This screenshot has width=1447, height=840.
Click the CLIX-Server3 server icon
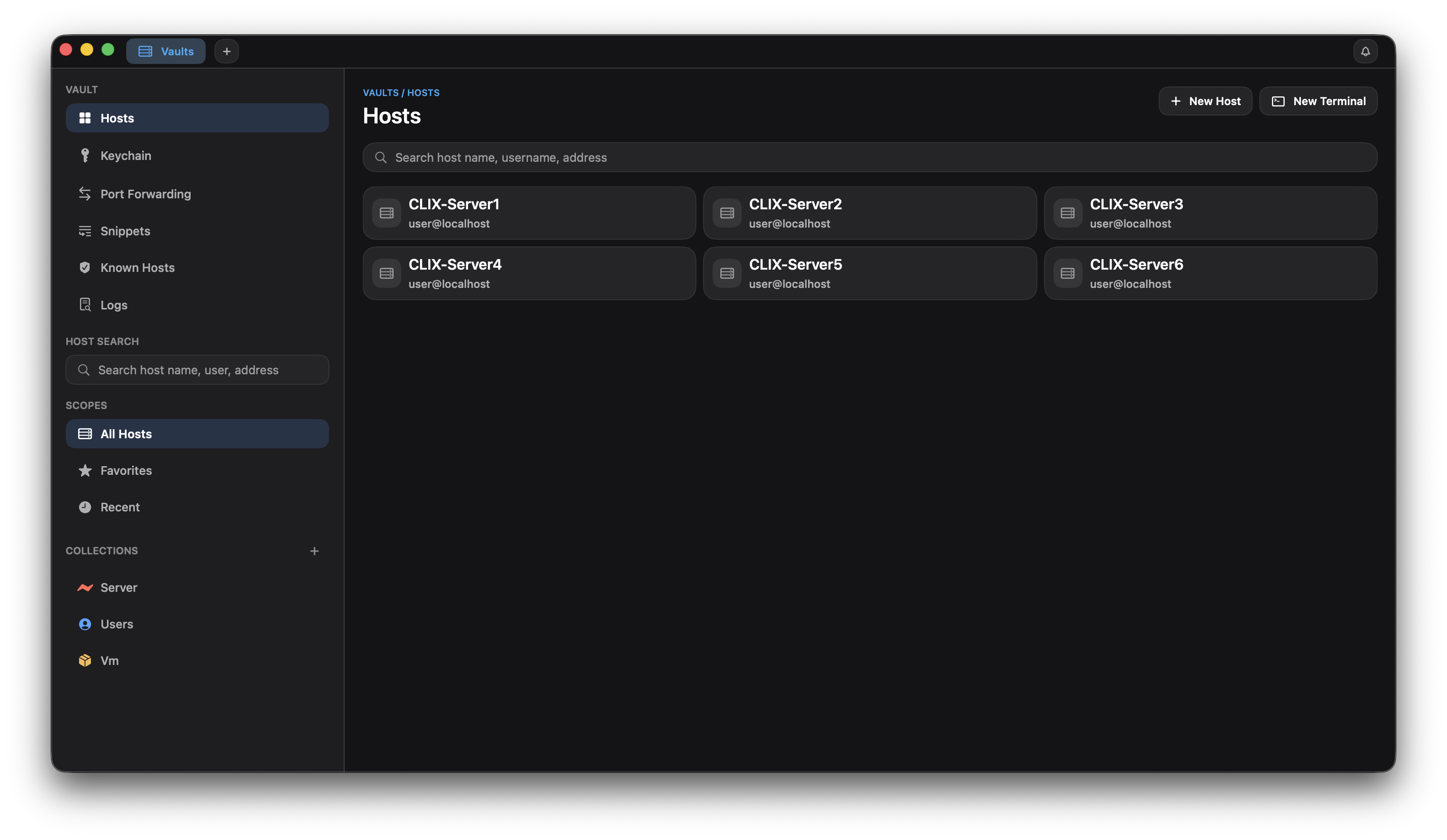[x=1068, y=213]
